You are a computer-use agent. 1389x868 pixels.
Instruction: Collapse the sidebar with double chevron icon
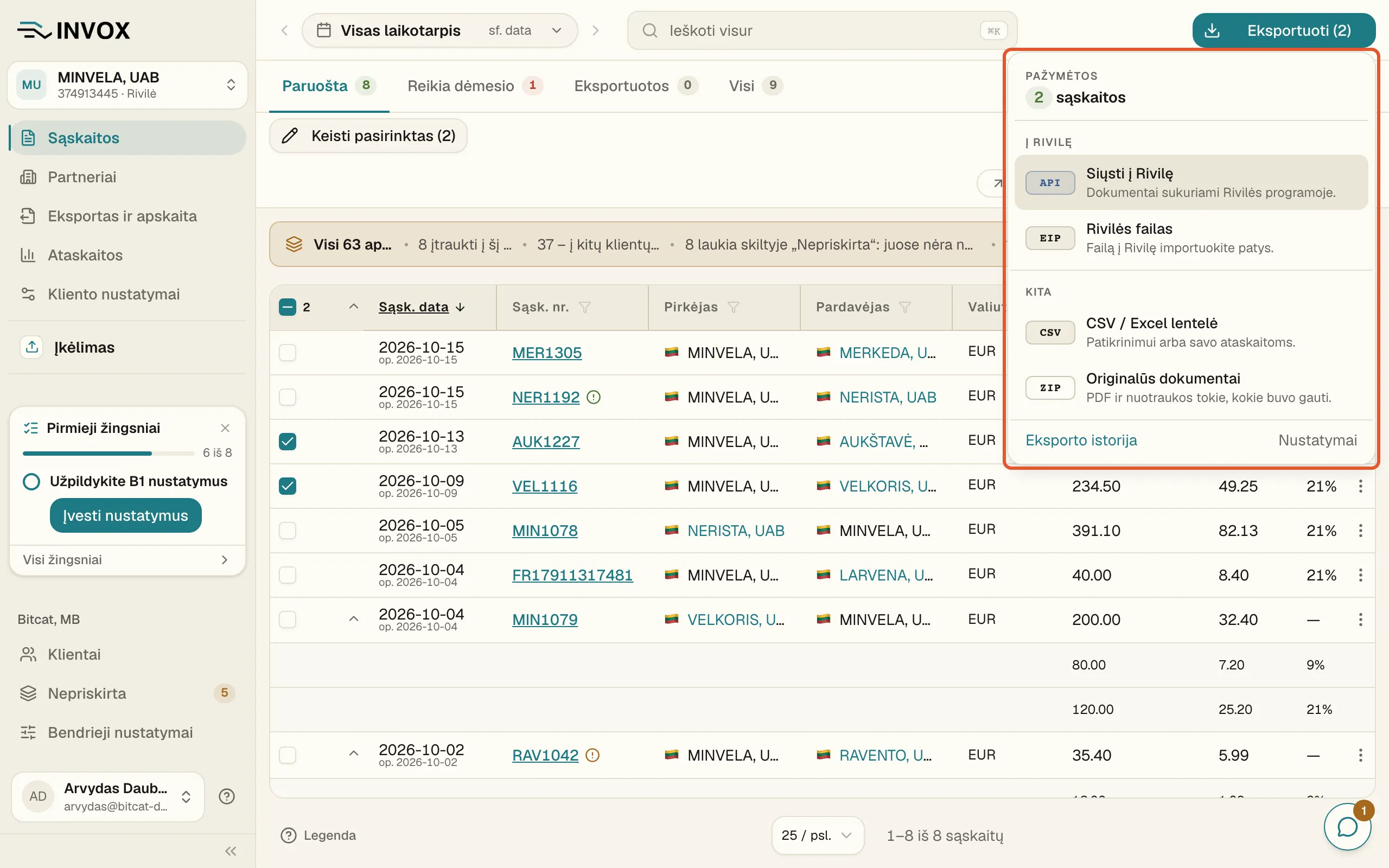[x=231, y=851]
